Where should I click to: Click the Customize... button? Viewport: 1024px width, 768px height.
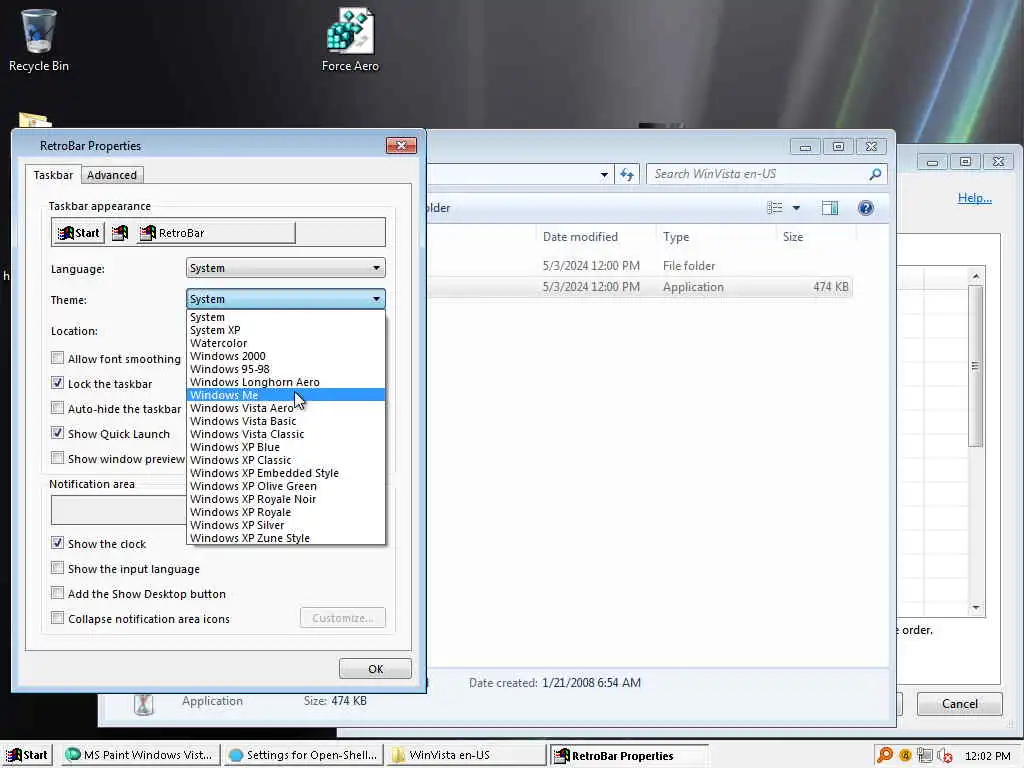tap(343, 618)
